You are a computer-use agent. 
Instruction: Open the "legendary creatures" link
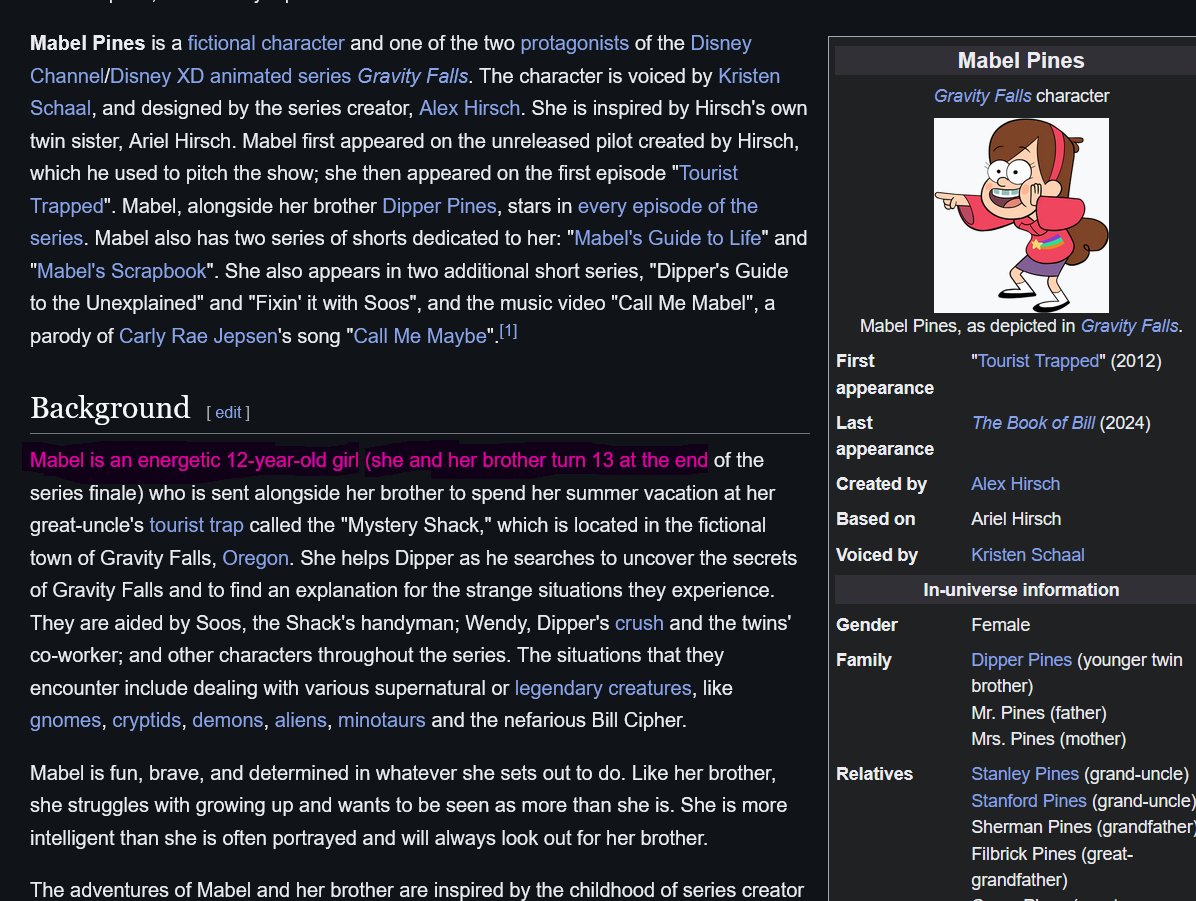click(x=602, y=688)
